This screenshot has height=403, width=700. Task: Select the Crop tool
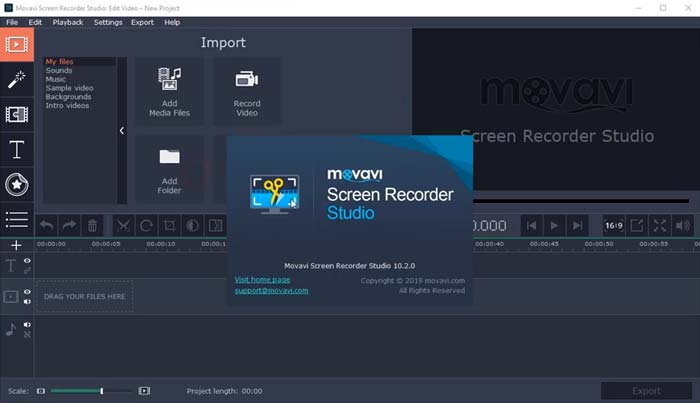coord(169,225)
